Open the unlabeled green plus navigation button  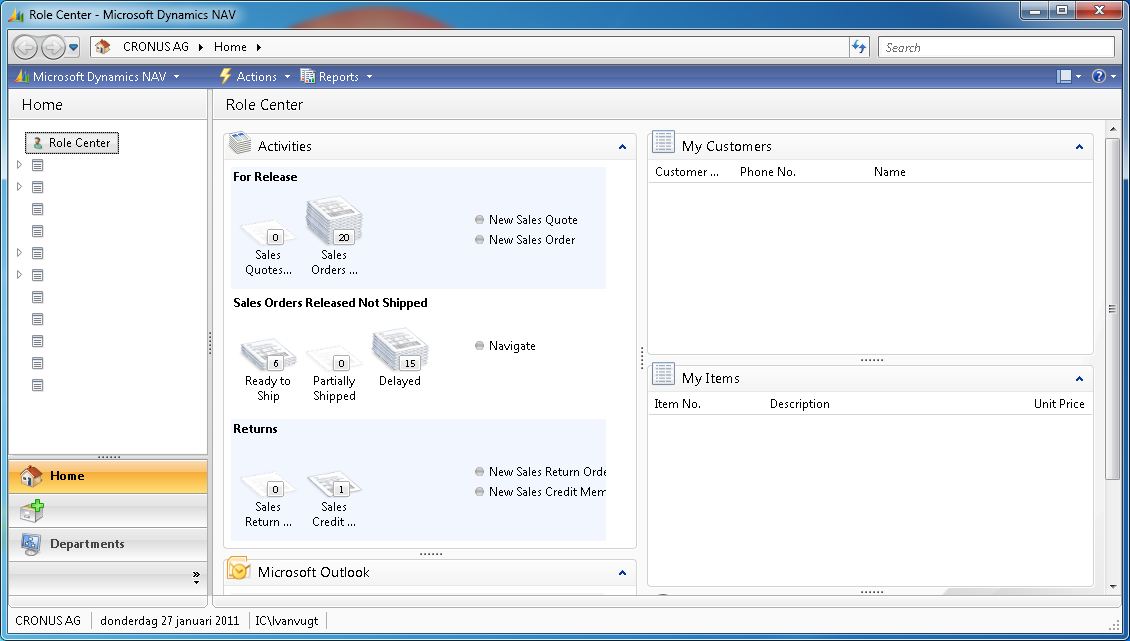point(108,510)
